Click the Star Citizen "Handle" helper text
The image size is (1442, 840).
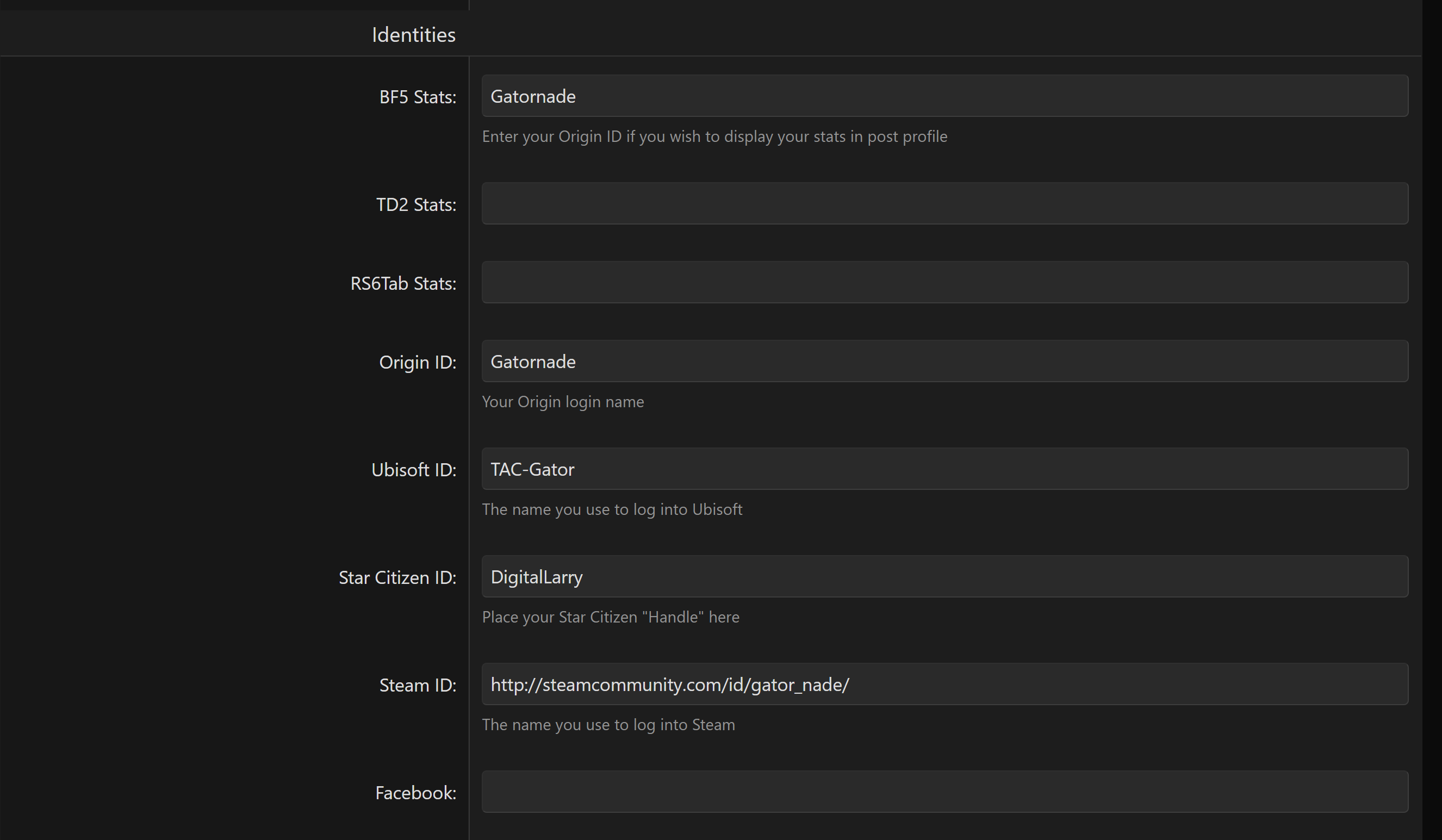click(x=610, y=617)
